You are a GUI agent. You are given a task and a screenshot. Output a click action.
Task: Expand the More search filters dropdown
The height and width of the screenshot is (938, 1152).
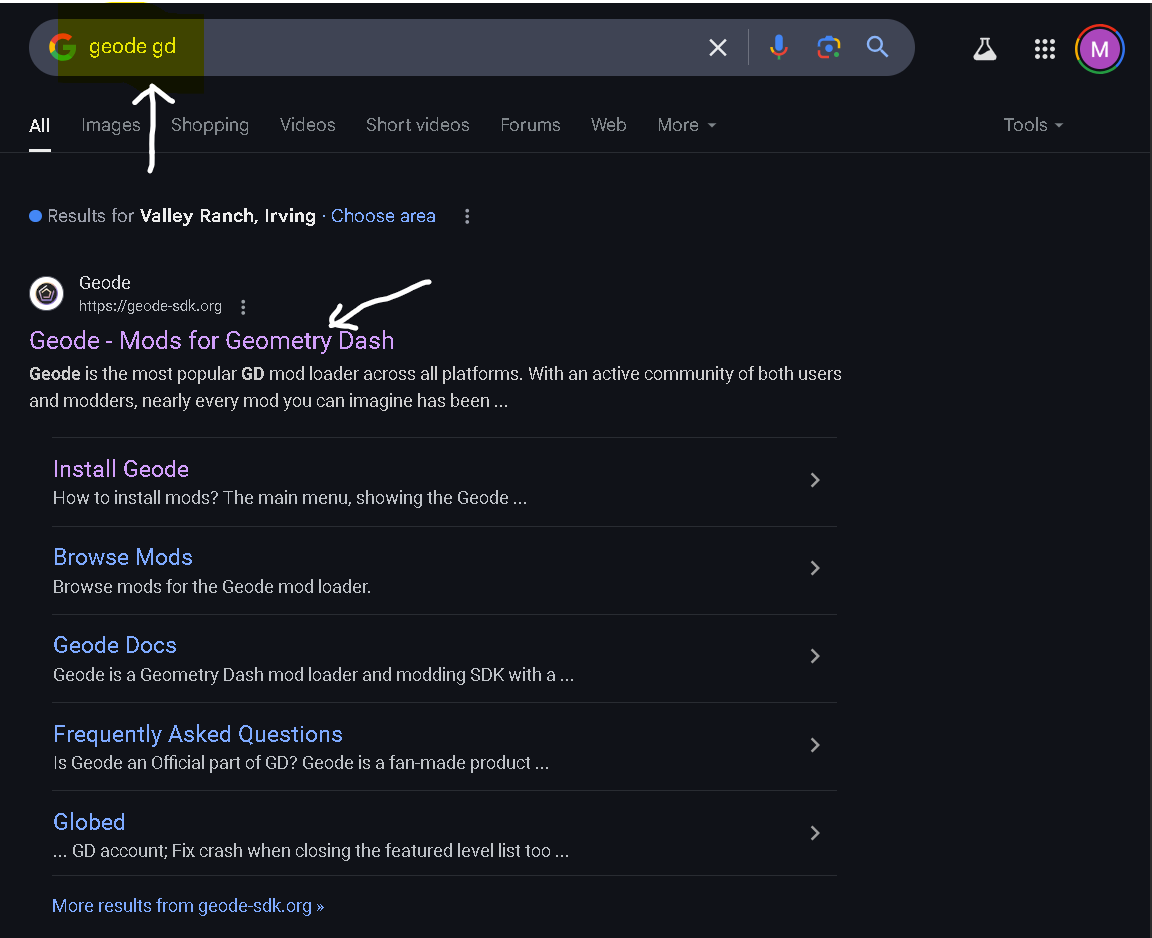coord(686,125)
